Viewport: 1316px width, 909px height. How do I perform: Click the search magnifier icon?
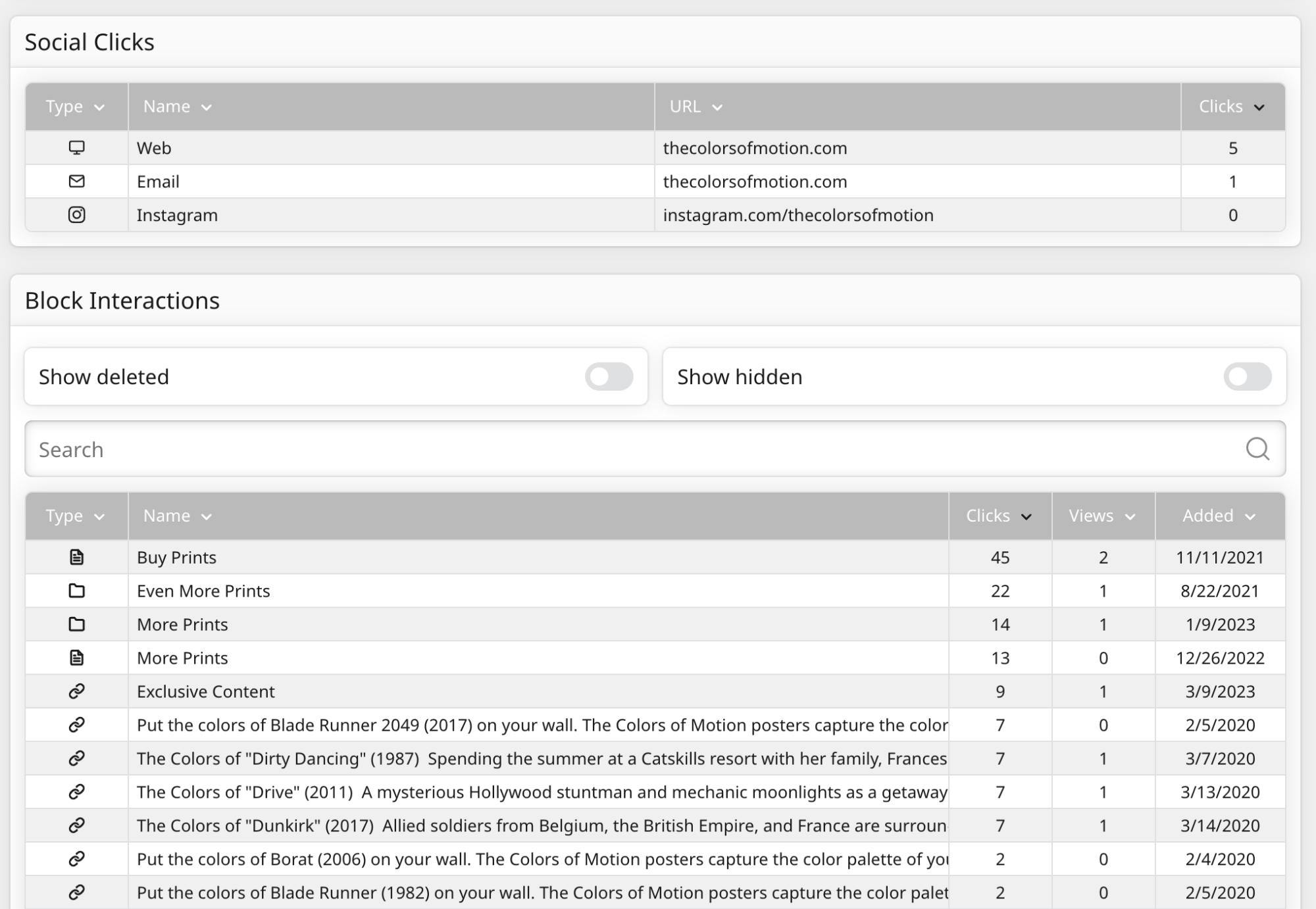click(x=1257, y=449)
